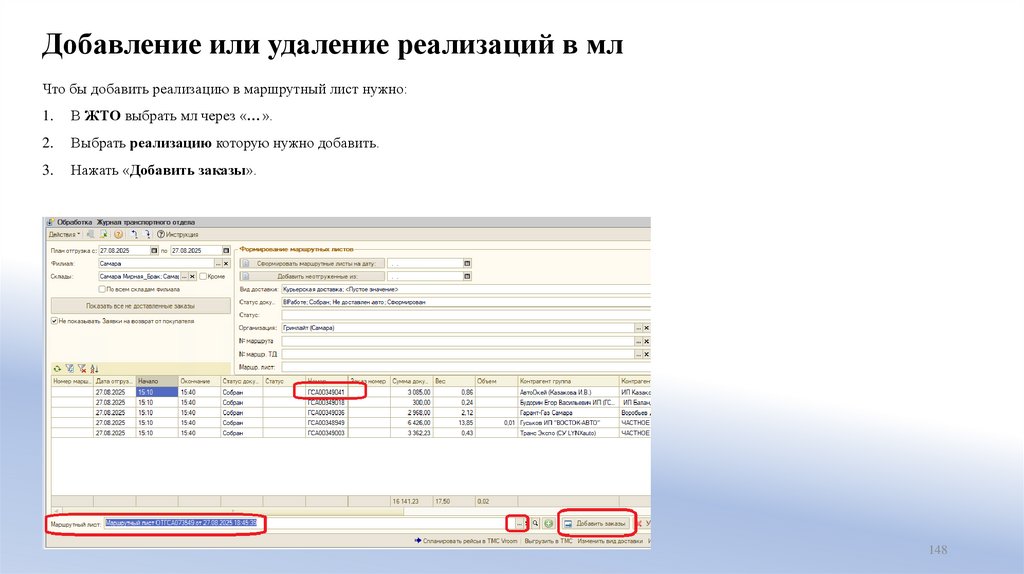Image resolution: width=1024 pixels, height=574 pixels.
Task: Click the green refresh icon above the table
Action: tap(57, 368)
